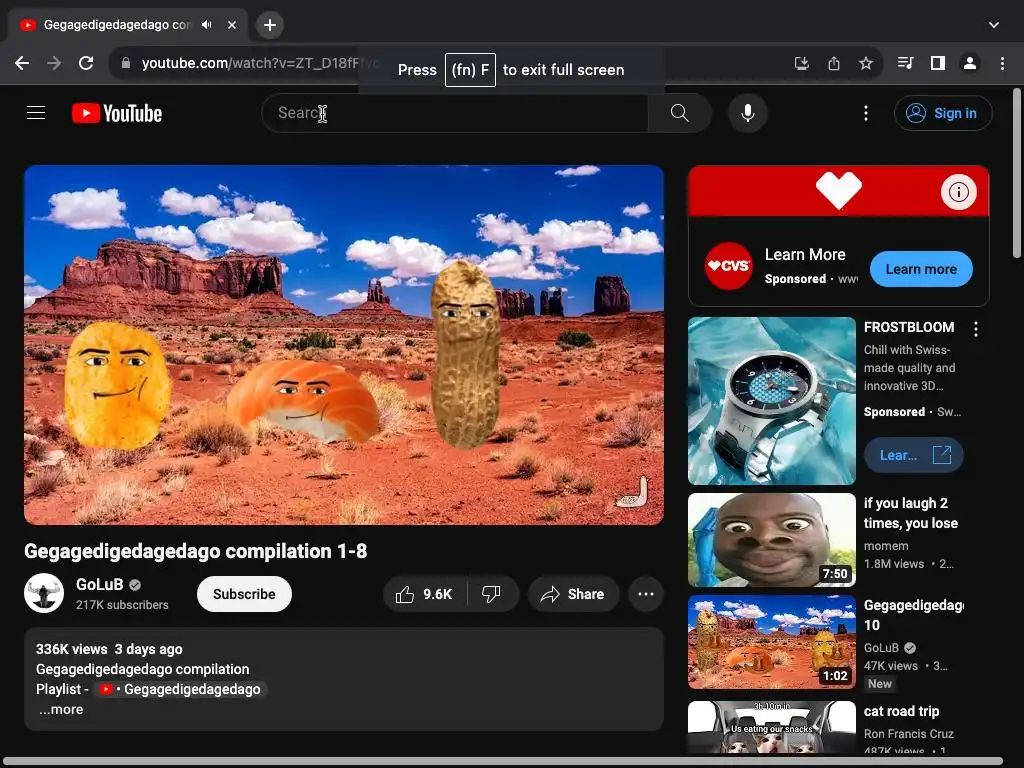Click the Gegagedigedagedago 10 title
This screenshot has width=1024, height=768.
914,615
